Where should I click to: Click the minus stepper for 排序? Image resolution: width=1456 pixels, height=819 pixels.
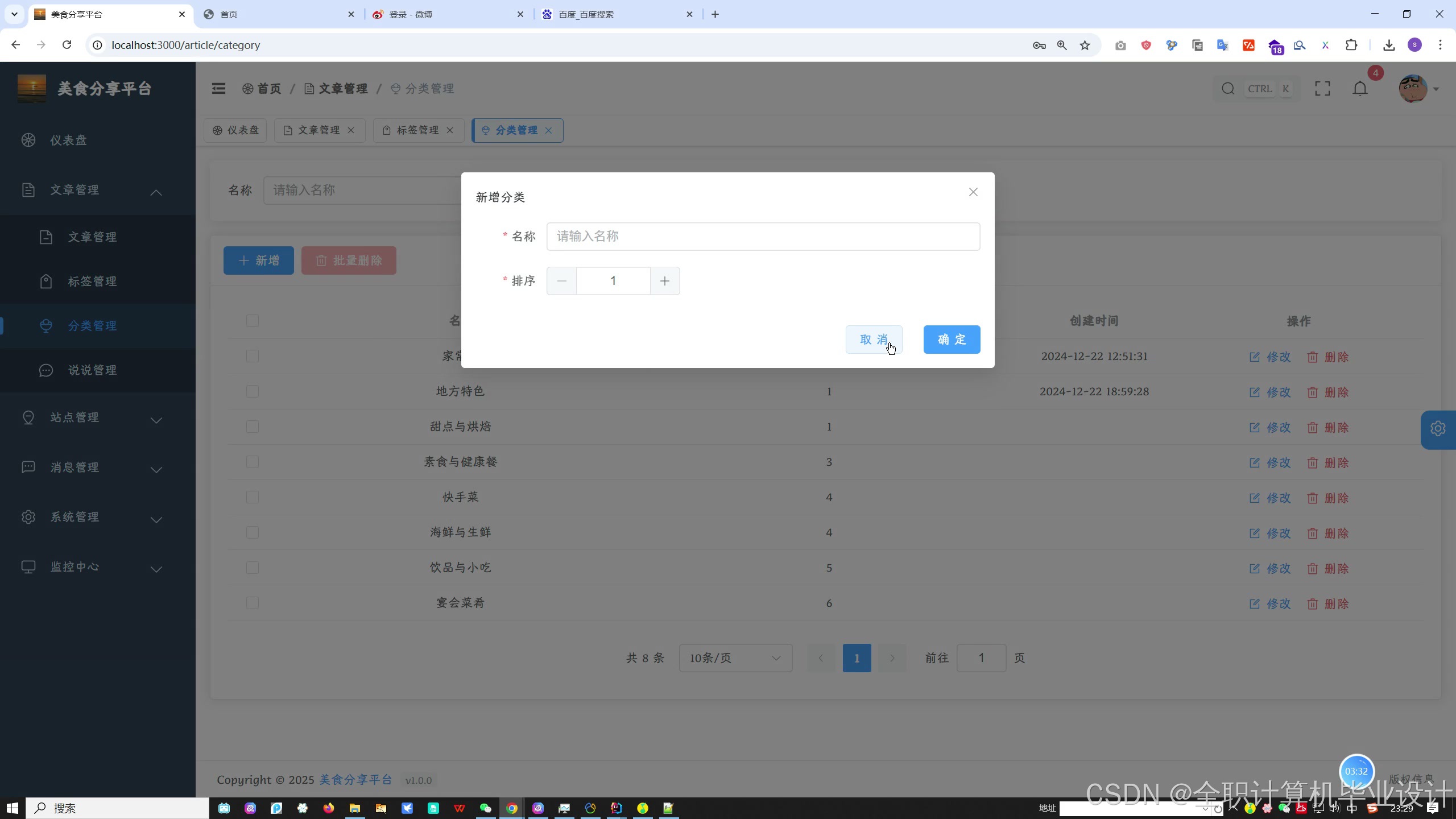tap(561, 281)
